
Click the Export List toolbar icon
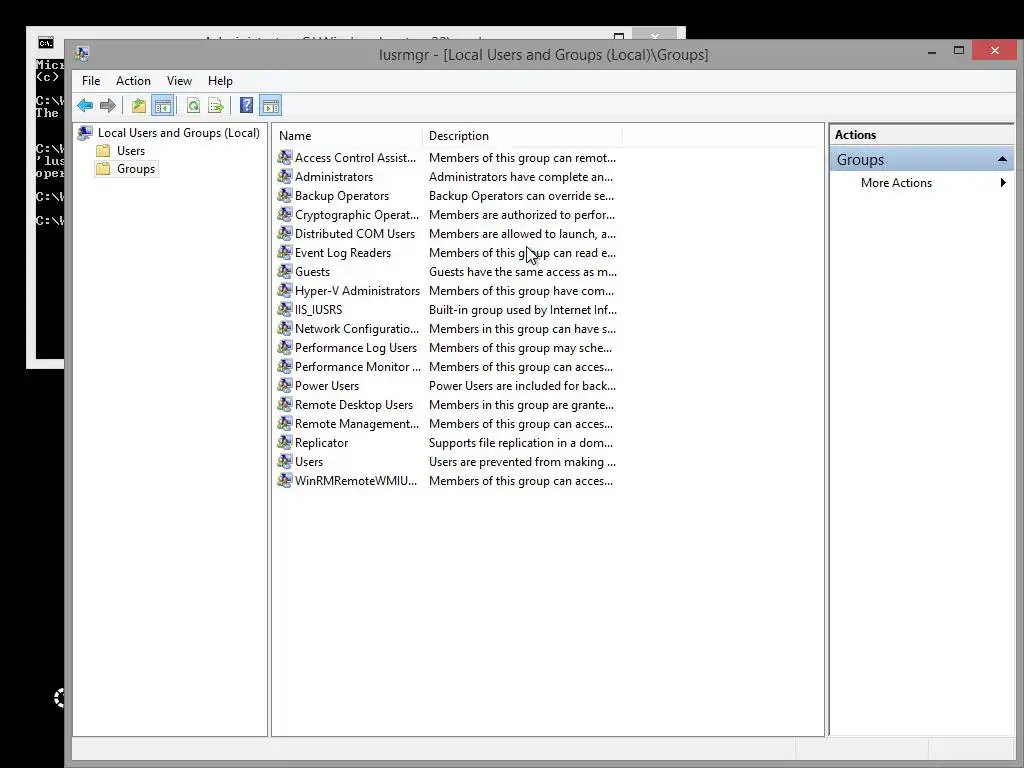[x=216, y=105]
